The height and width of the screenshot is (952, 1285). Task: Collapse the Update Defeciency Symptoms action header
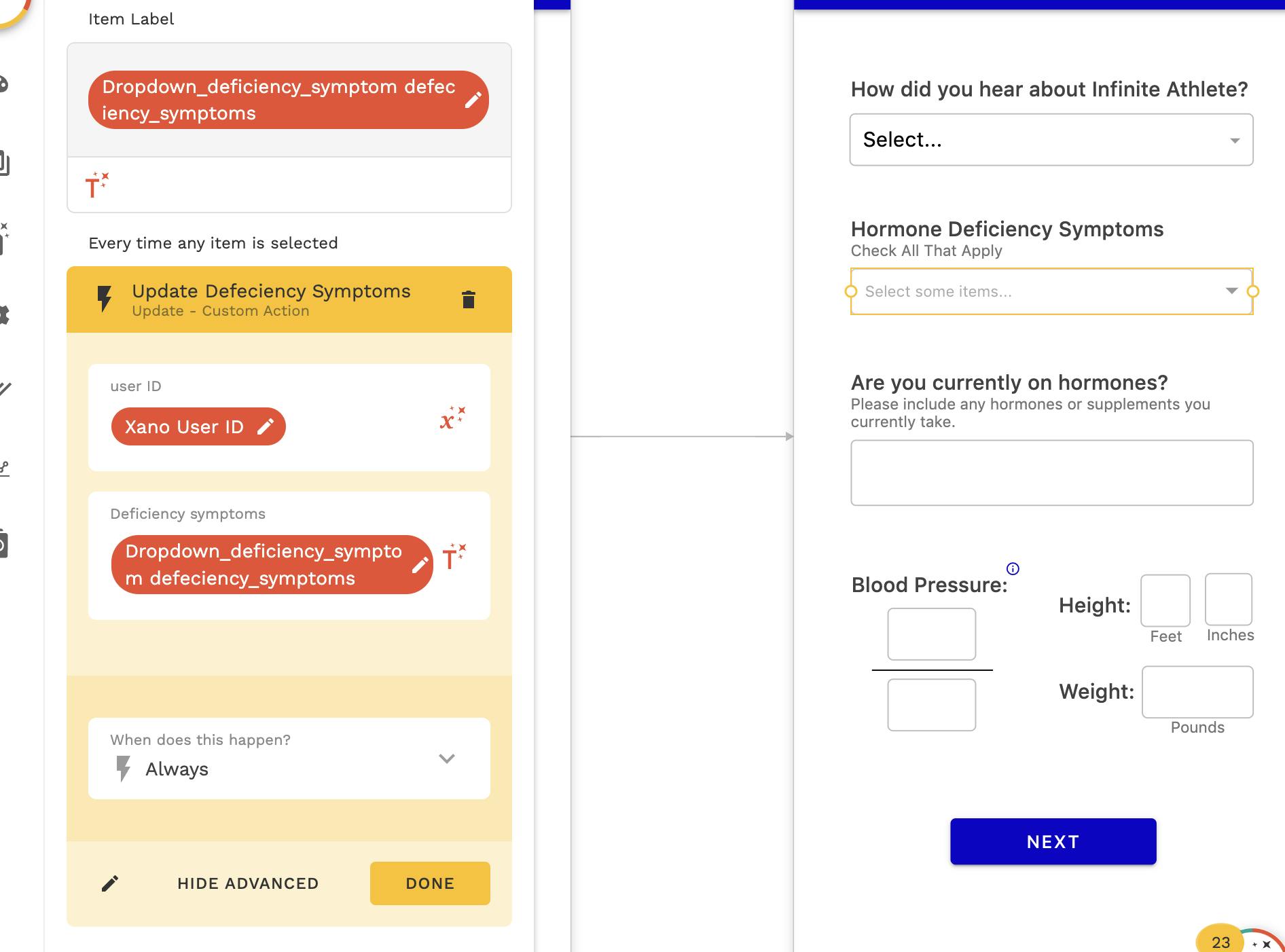[x=272, y=299]
